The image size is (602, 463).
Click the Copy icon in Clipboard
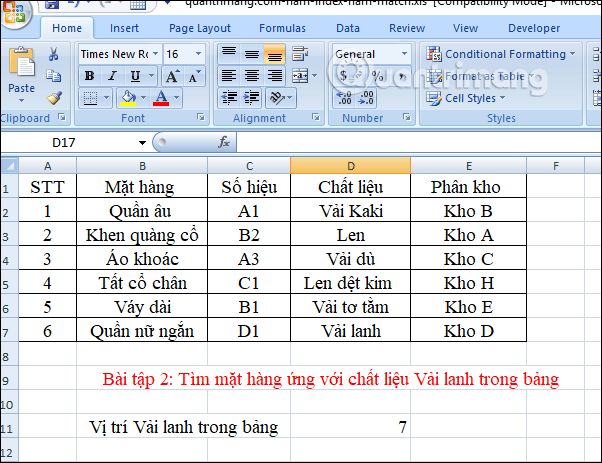click(54, 76)
